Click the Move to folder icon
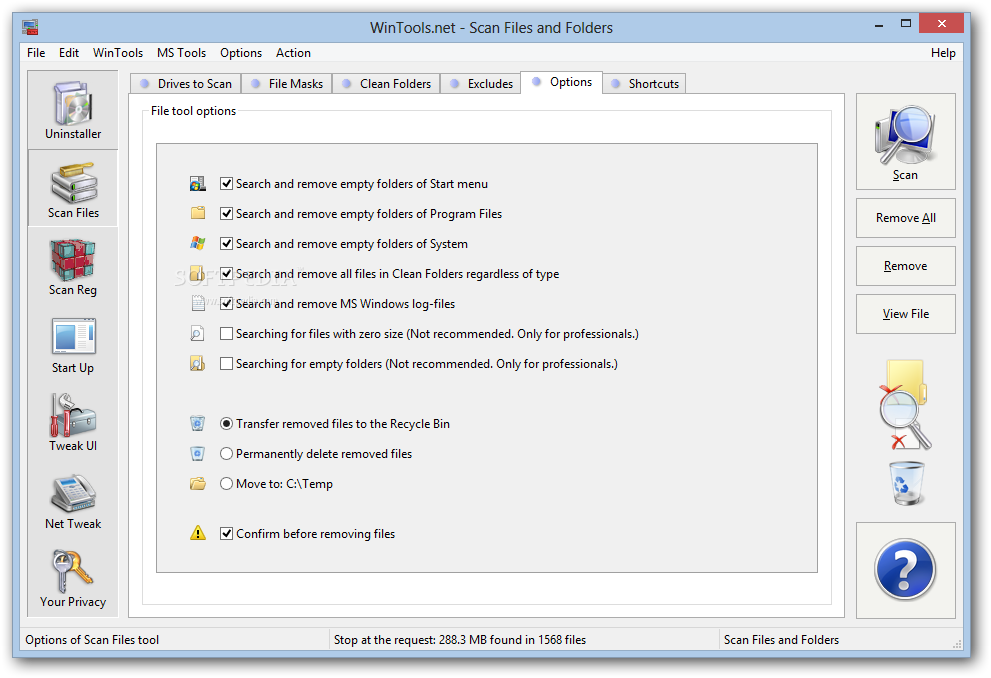The height and width of the screenshot is (678, 991). tap(198, 484)
